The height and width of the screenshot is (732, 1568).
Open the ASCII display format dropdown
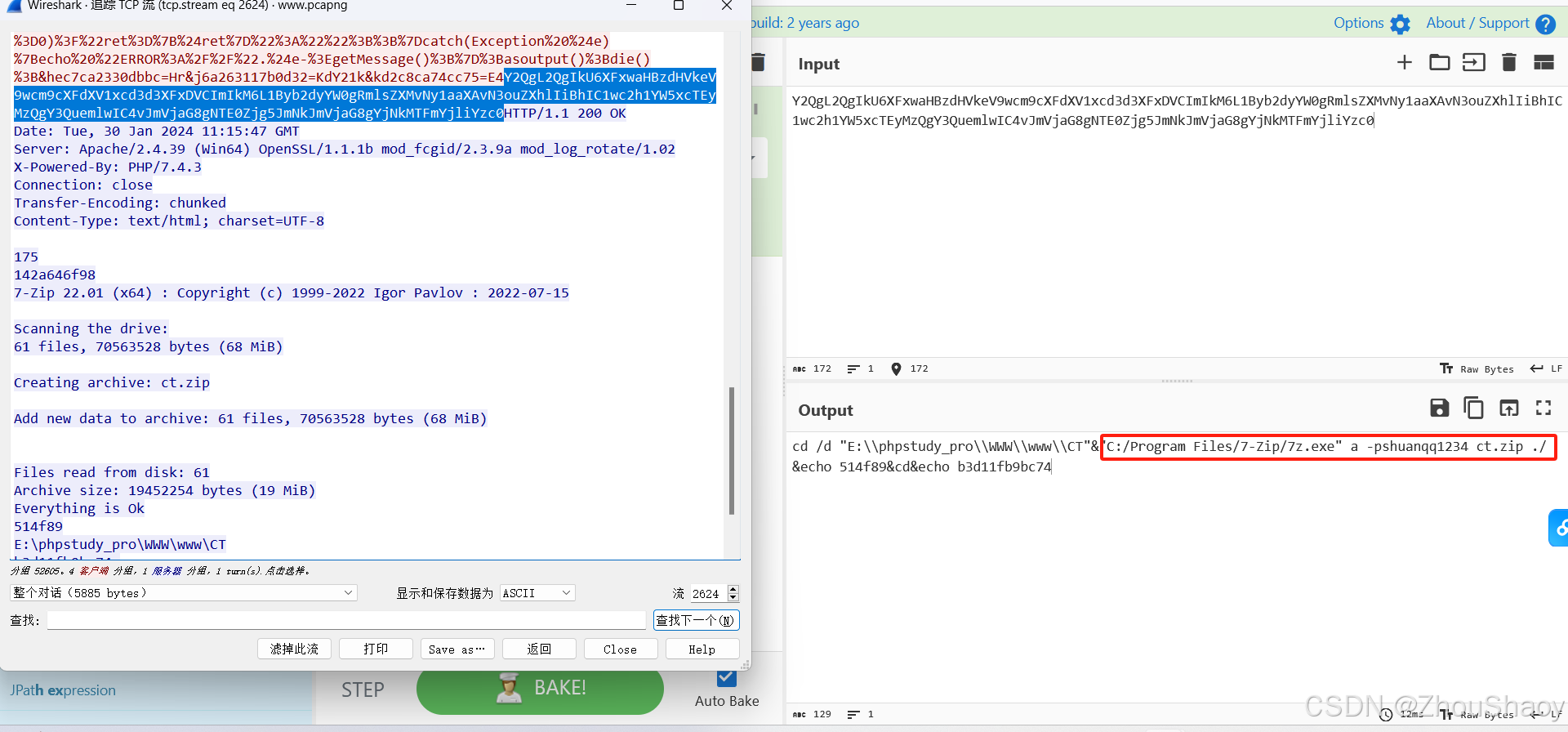point(537,593)
